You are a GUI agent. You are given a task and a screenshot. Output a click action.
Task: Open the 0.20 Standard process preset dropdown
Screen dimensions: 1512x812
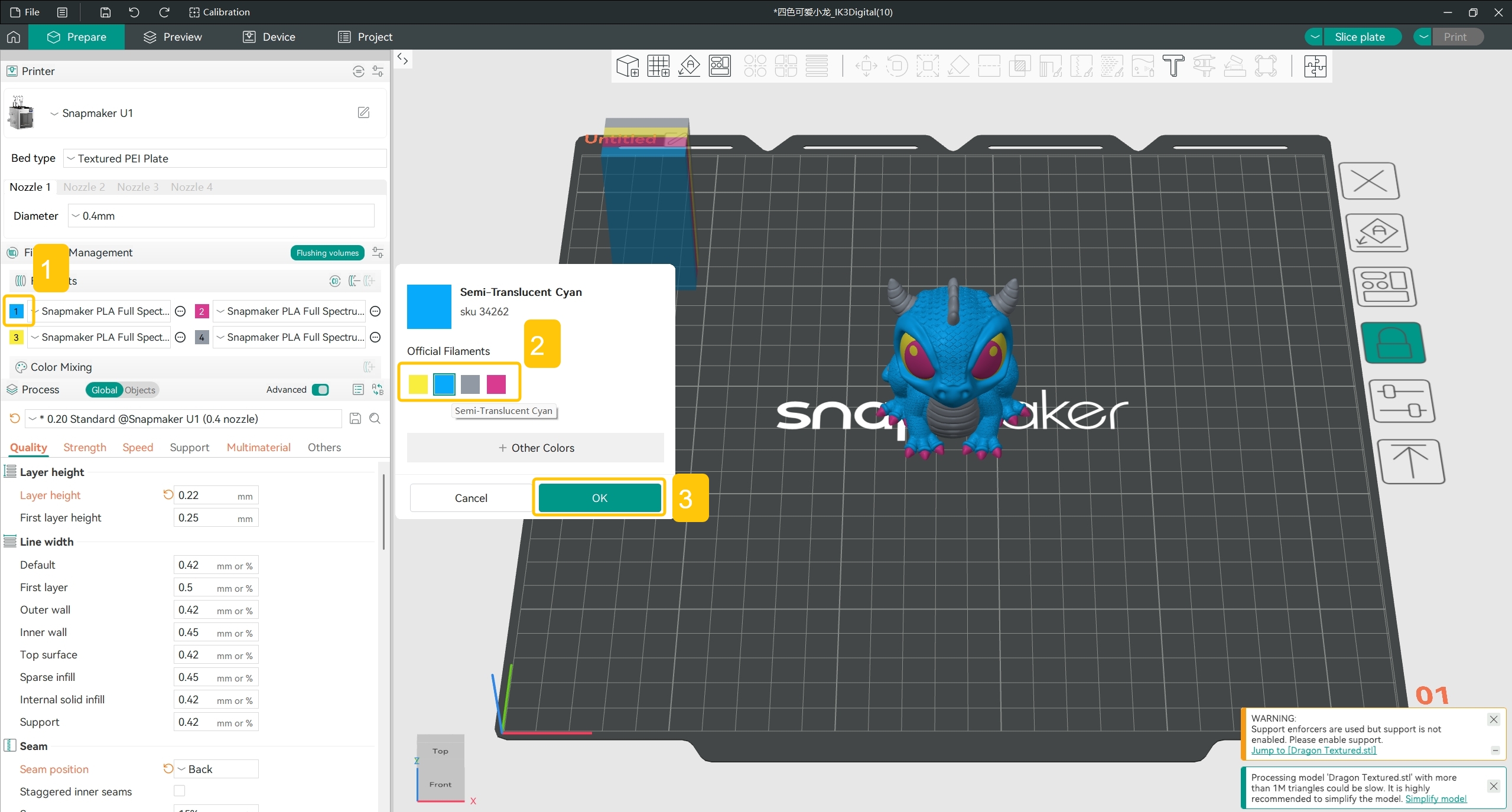(x=183, y=419)
